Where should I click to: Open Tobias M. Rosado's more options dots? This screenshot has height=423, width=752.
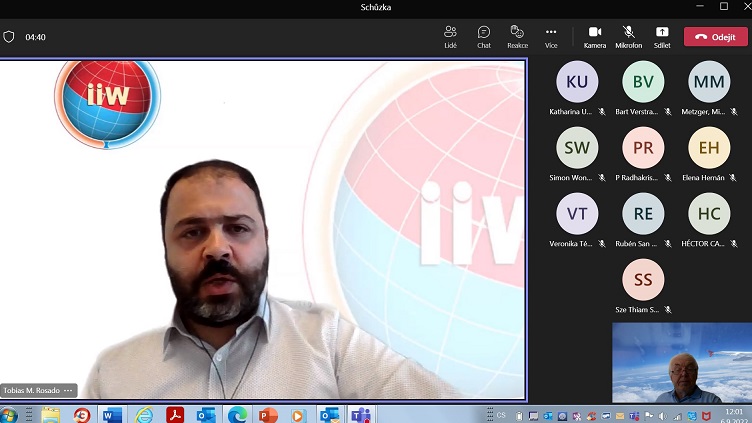pos(68,390)
